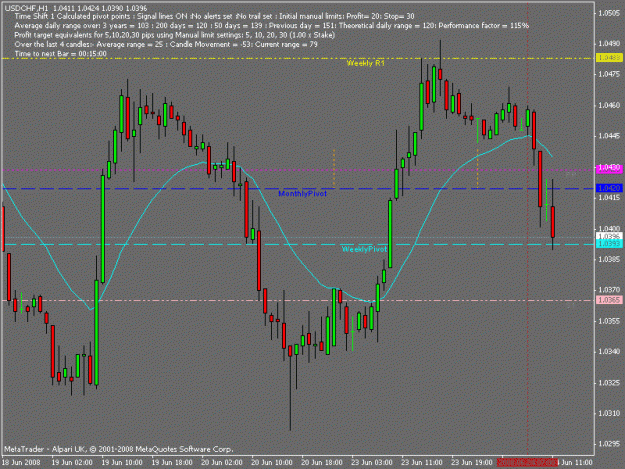Click the 'Profit target equivalents' info line
Viewport: 625px width, 469px height.
(x=175, y=35)
